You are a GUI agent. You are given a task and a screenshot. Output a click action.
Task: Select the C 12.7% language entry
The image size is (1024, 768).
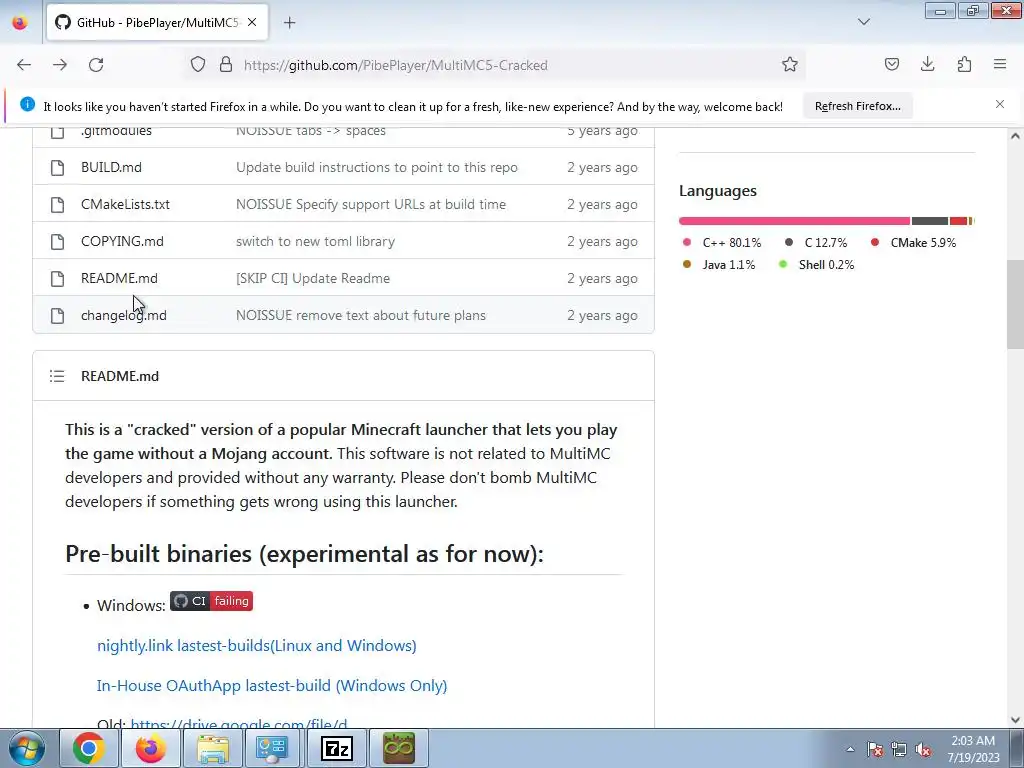(816, 242)
